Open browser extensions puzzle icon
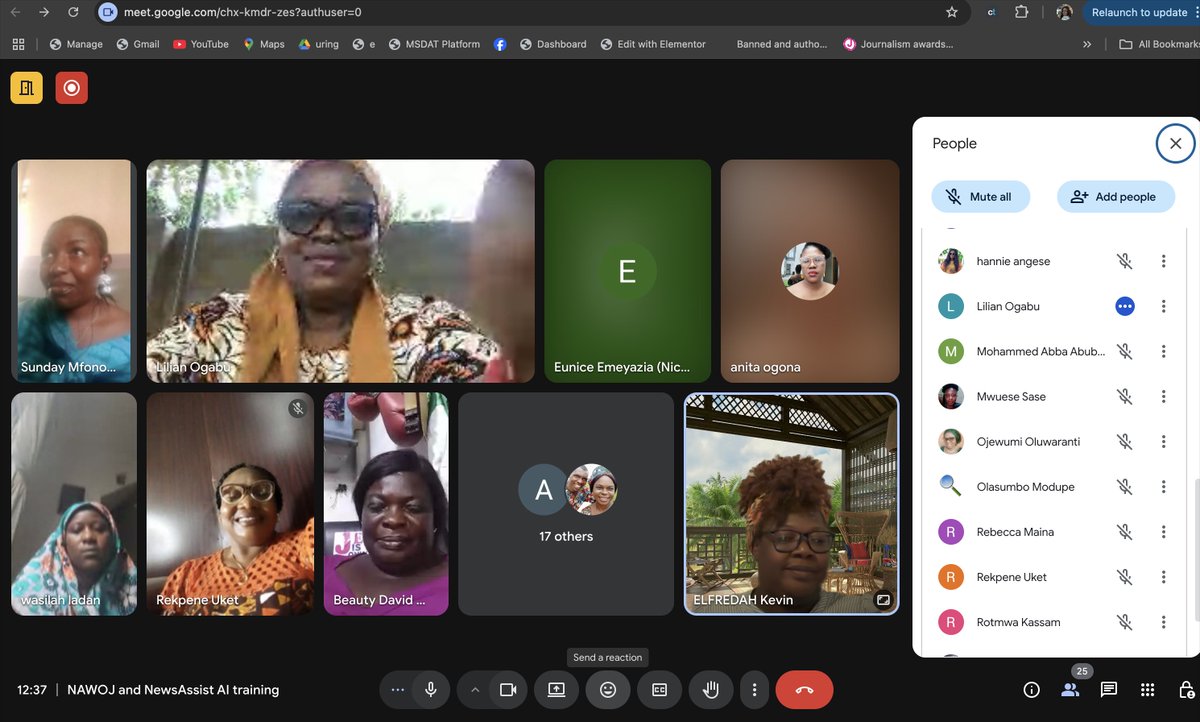This screenshot has height=722, width=1200. 1021,12
